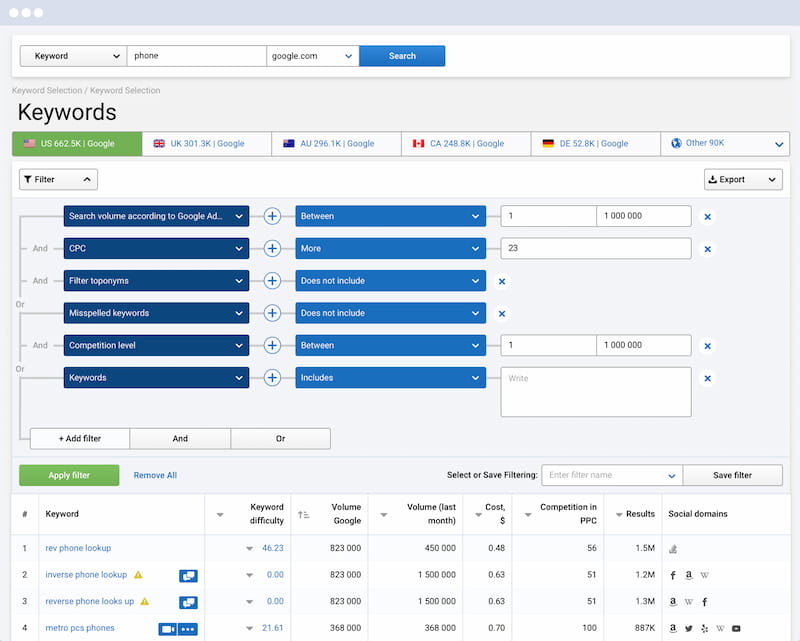Click the Remove All link
This screenshot has height=641, width=800.
[155, 476]
